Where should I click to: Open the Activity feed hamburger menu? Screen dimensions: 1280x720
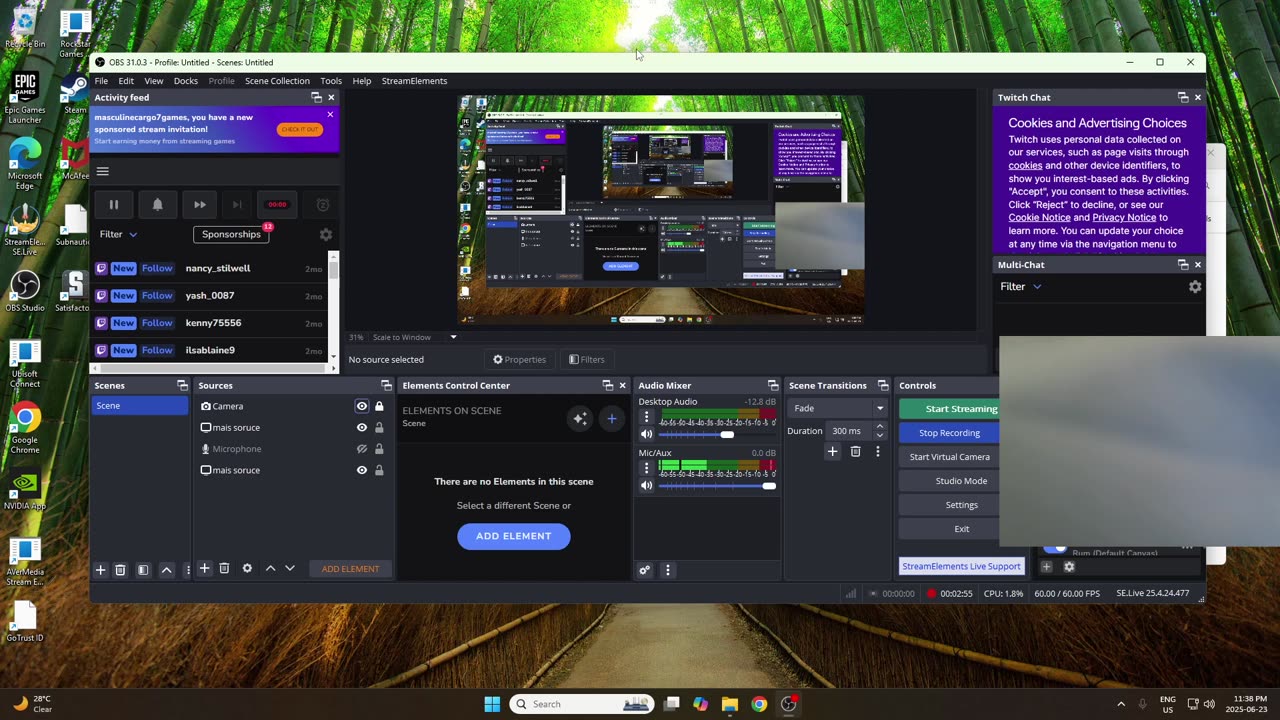point(102,171)
